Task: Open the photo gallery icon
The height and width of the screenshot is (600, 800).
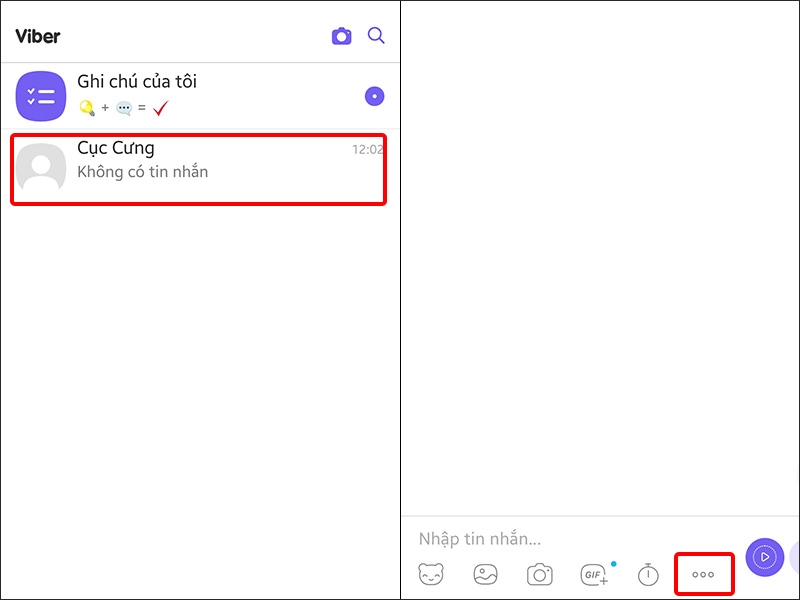Action: [x=485, y=574]
